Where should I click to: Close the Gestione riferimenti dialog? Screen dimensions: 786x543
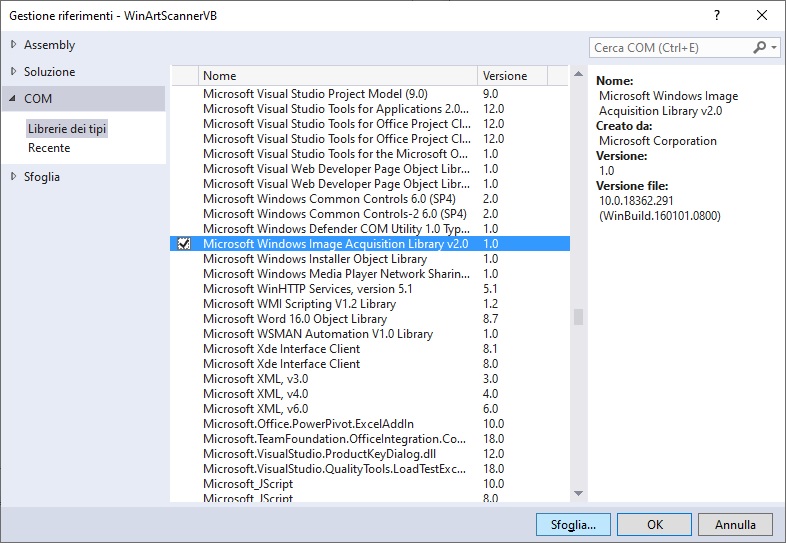pyautogui.click(x=762, y=15)
